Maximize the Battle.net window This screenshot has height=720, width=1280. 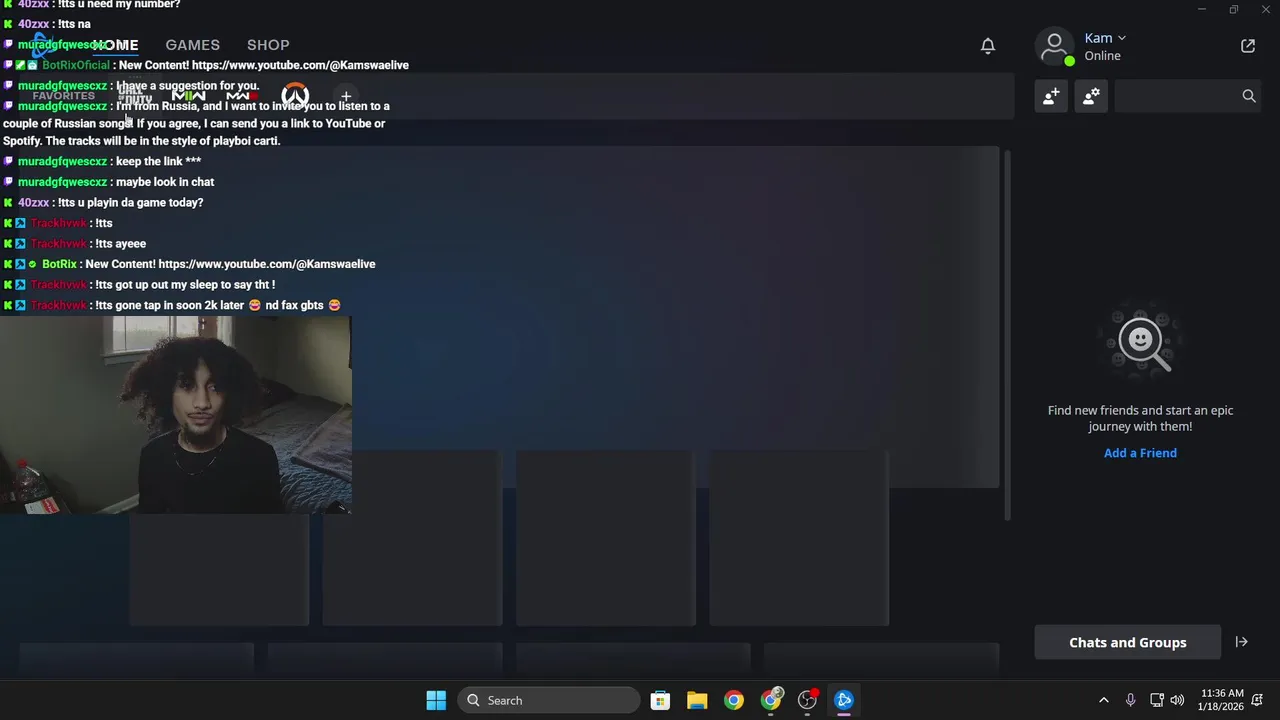pos(1233,9)
